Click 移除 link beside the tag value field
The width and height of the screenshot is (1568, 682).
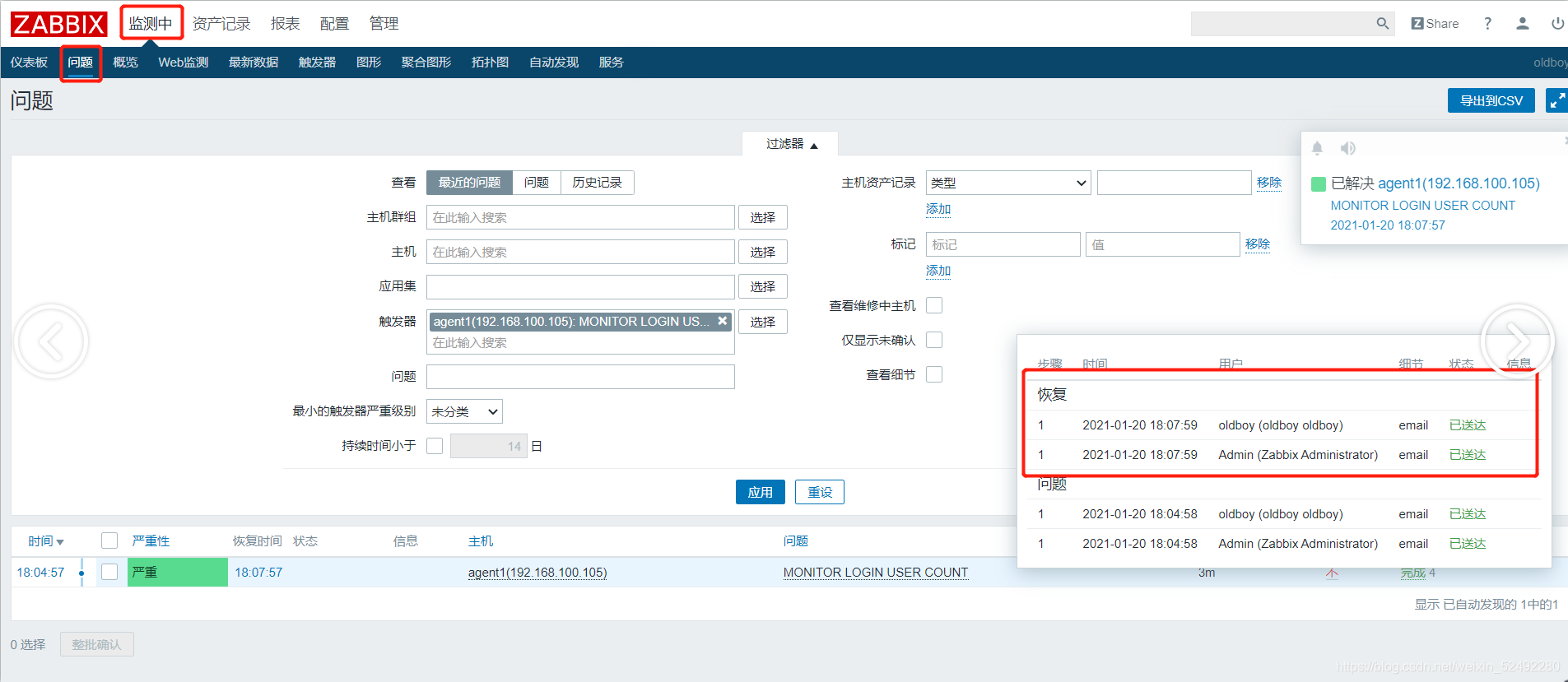tap(1258, 244)
